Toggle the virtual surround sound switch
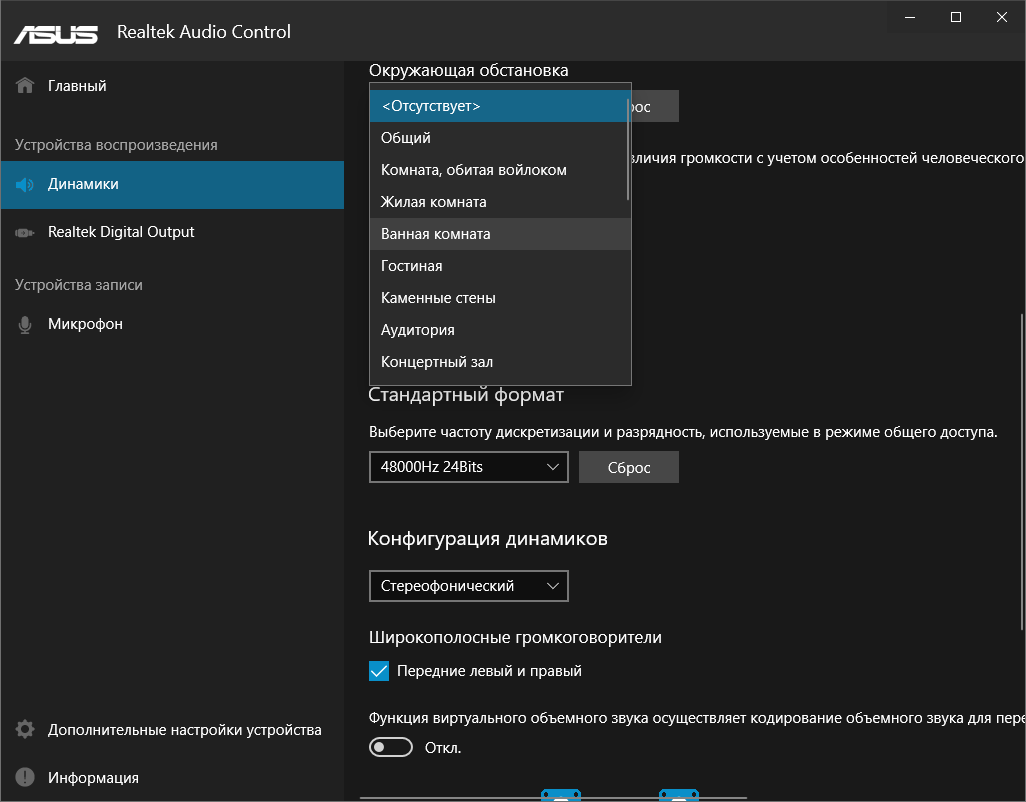The width and height of the screenshot is (1026, 802). tap(391, 748)
